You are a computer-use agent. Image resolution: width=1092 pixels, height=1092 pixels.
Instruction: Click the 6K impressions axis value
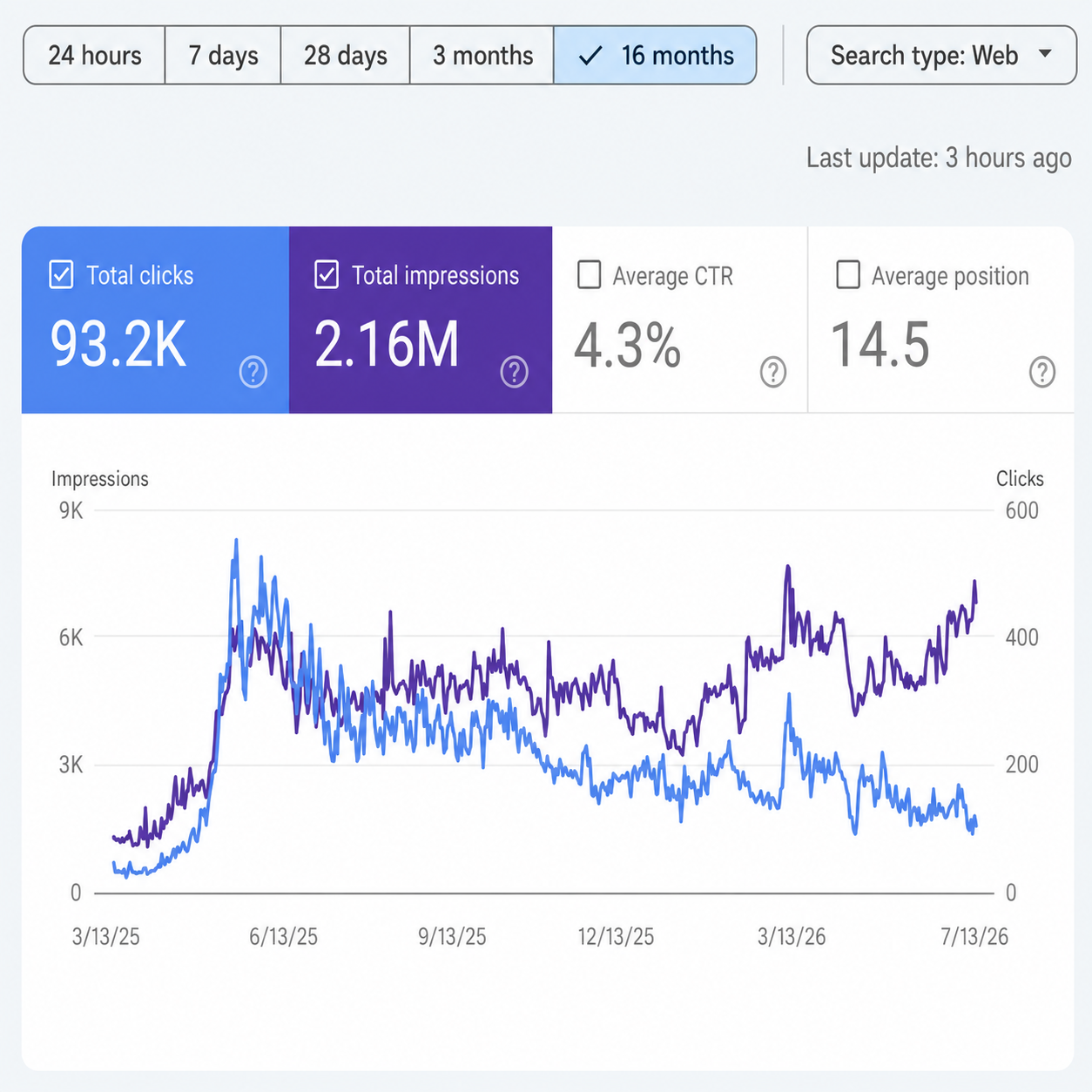tap(71, 637)
